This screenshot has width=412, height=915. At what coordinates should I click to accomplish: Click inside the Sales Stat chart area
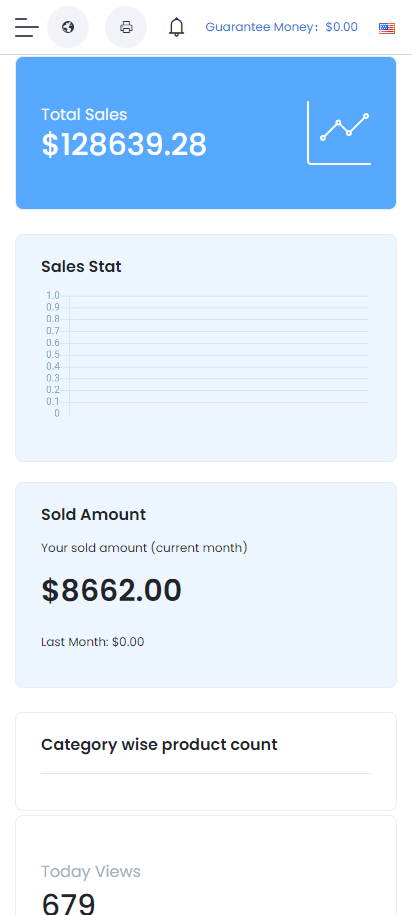[x=219, y=355]
